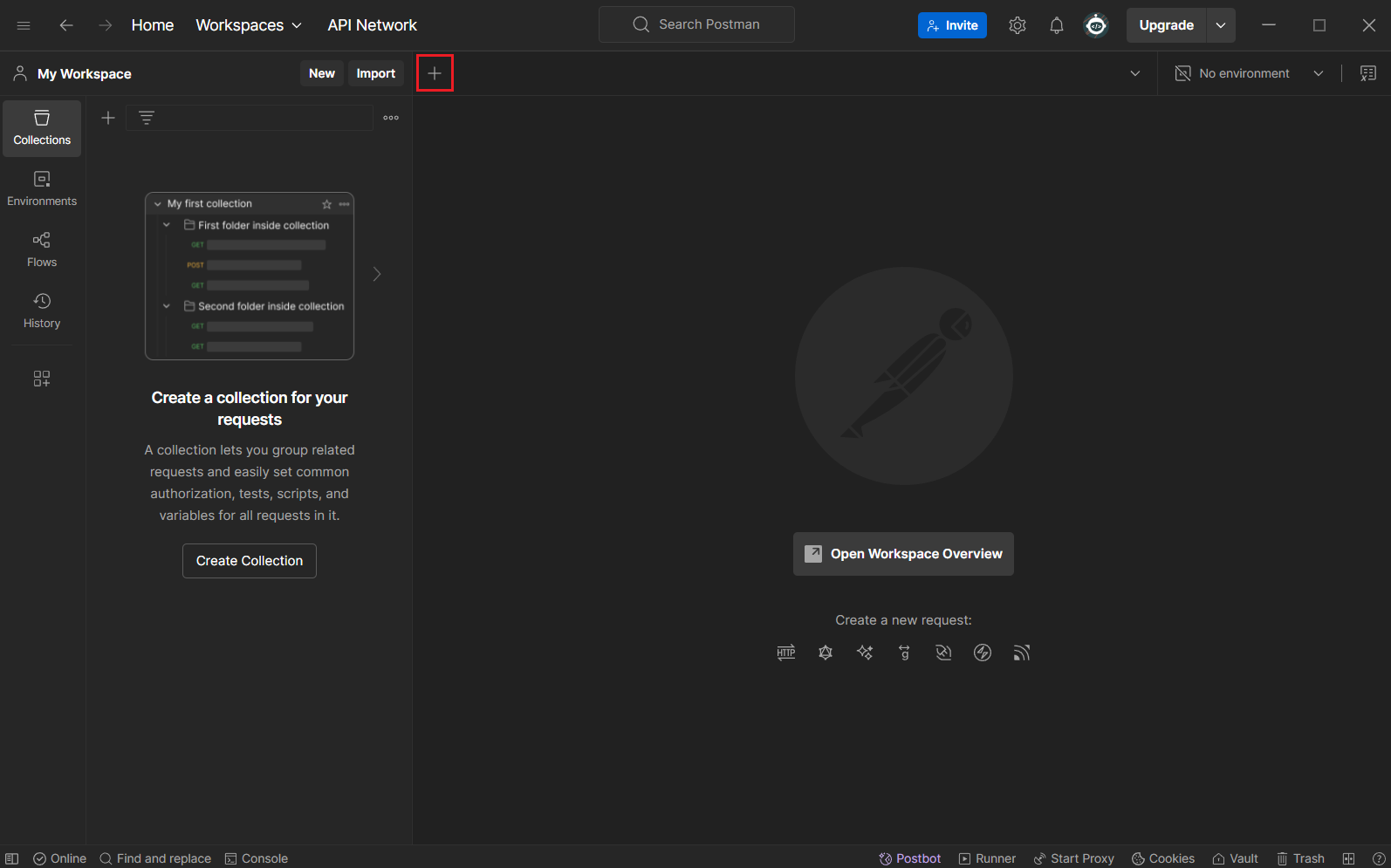Image resolution: width=1391 pixels, height=868 pixels.
Task: Open the user avatar menu
Action: (x=1096, y=25)
